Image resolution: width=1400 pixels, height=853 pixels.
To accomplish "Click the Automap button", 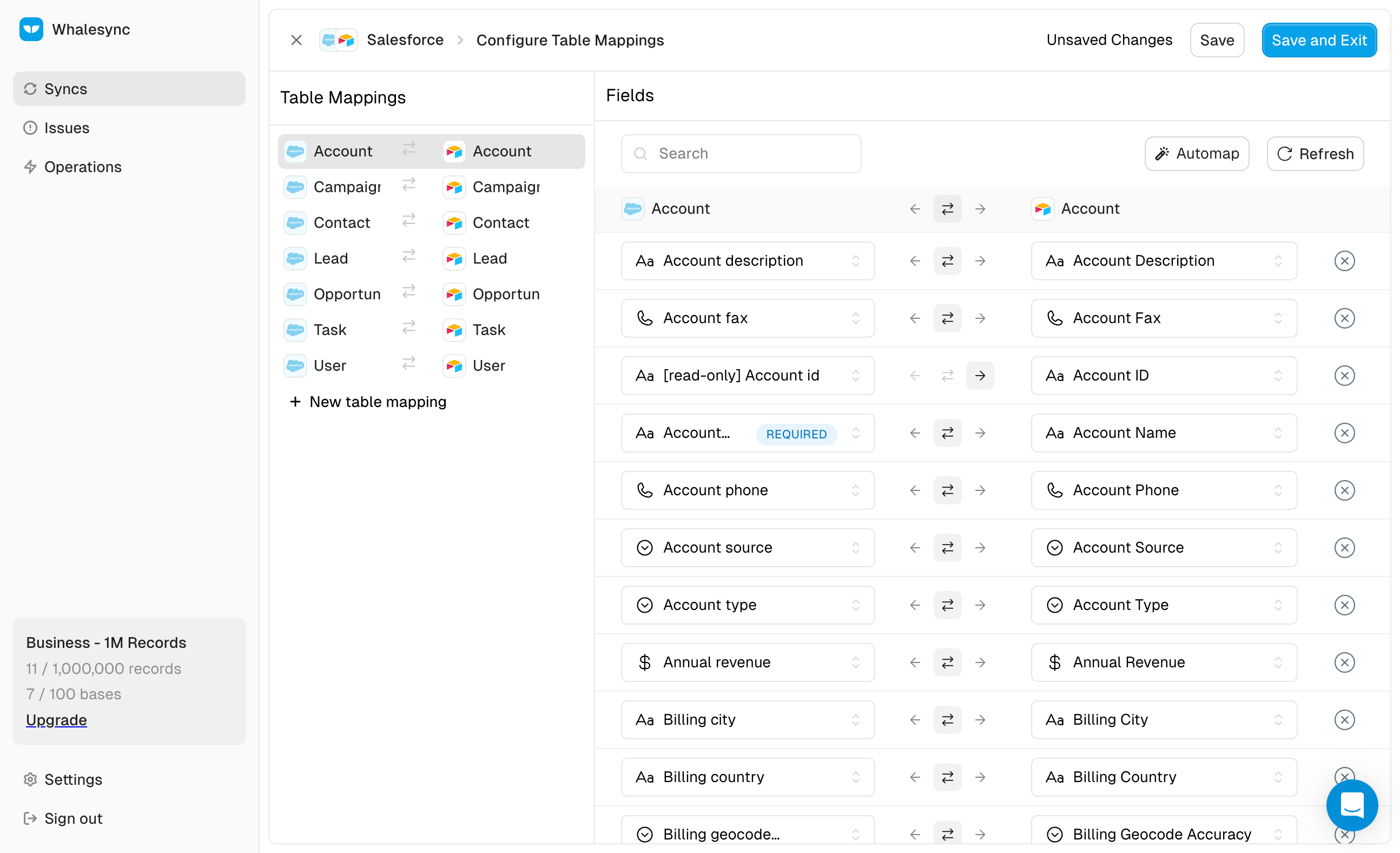I will 1196,154.
